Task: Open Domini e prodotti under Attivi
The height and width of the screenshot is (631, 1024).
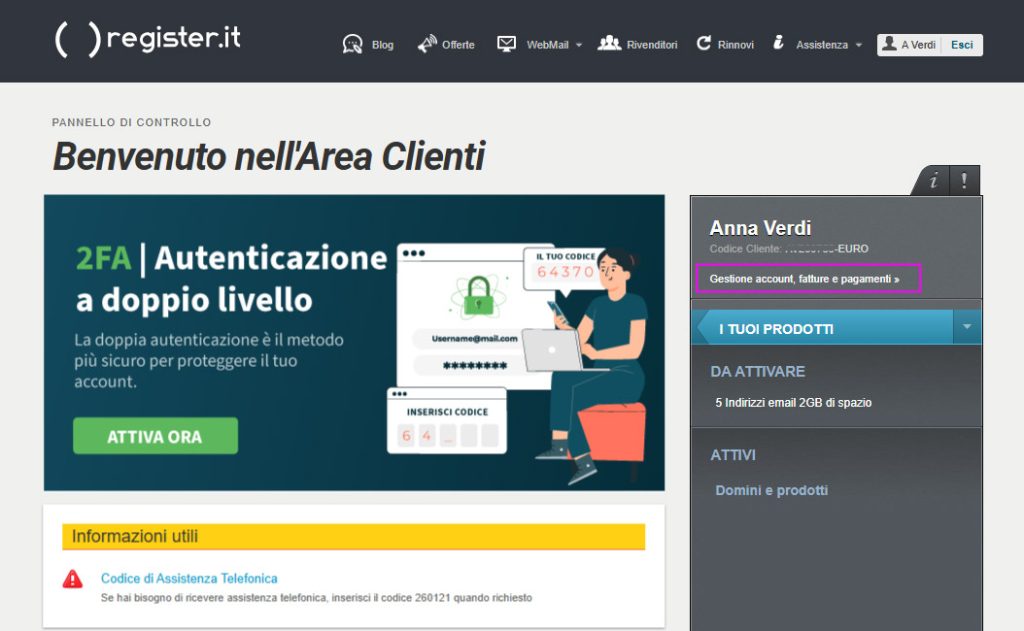Action: pos(771,490)
